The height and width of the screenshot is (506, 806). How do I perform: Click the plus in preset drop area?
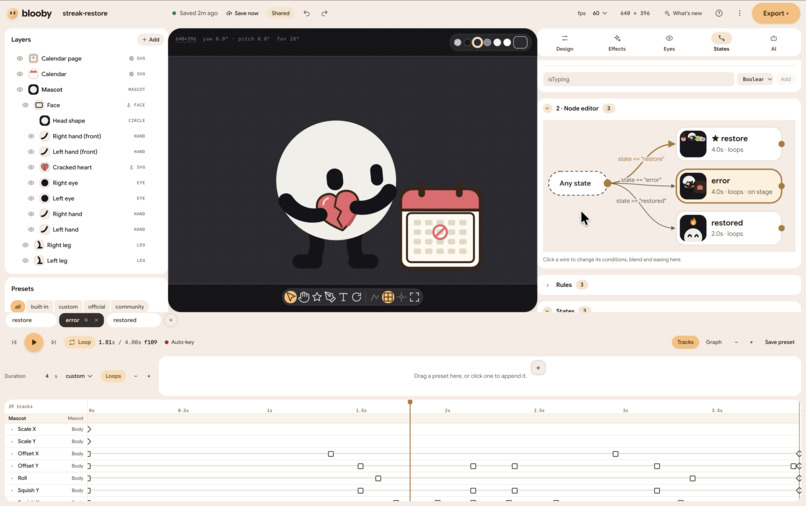coord(538,368)
